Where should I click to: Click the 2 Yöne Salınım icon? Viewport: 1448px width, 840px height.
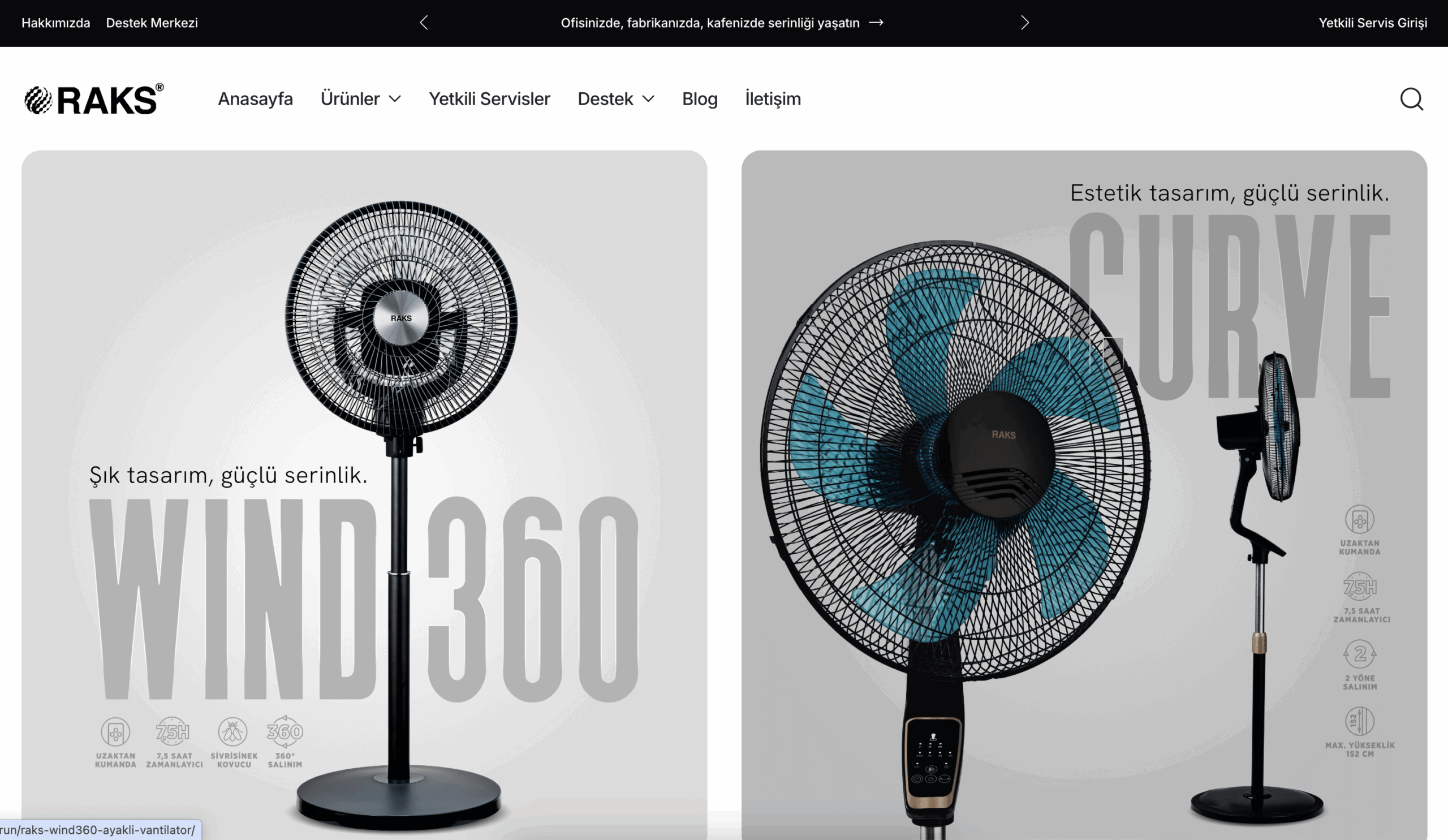[1359, 654]
